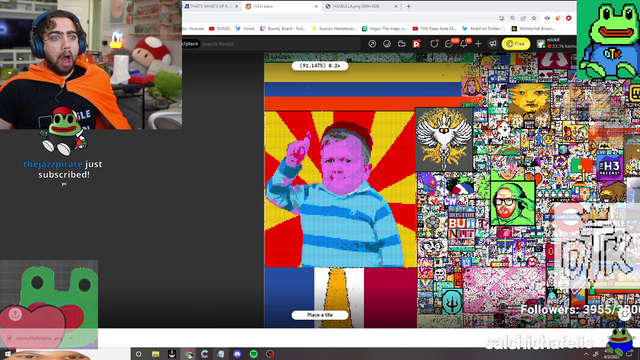Image resolution: width=640 pixels, height=360 pixels.
Task: Open the OBS recording icon in taskbar
Action: 270,354
